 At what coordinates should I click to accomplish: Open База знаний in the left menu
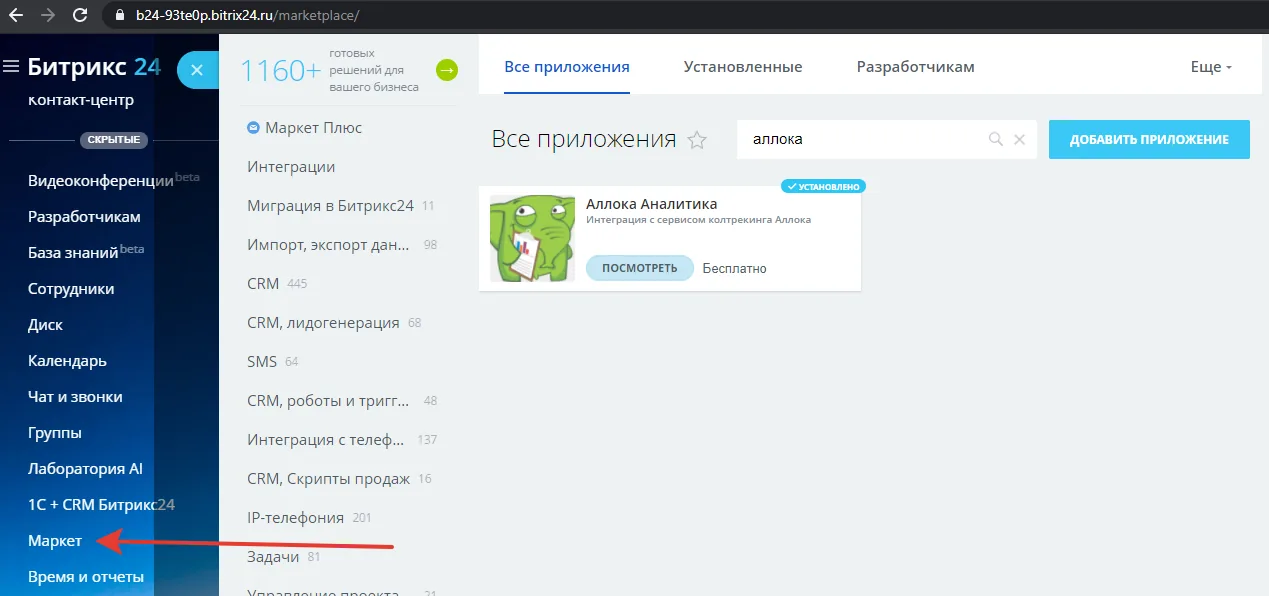pos(73,253)
